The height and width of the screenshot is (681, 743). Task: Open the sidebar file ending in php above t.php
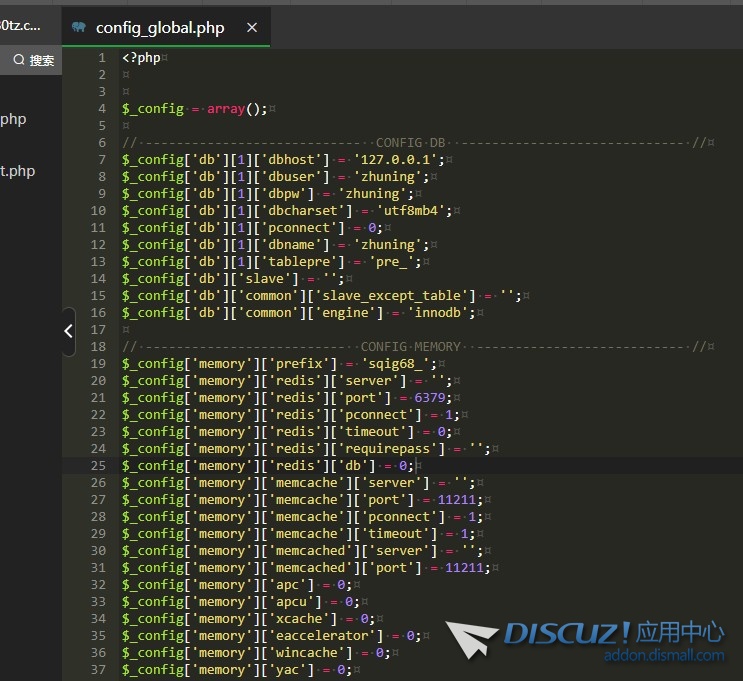click(x=13, y=119)
